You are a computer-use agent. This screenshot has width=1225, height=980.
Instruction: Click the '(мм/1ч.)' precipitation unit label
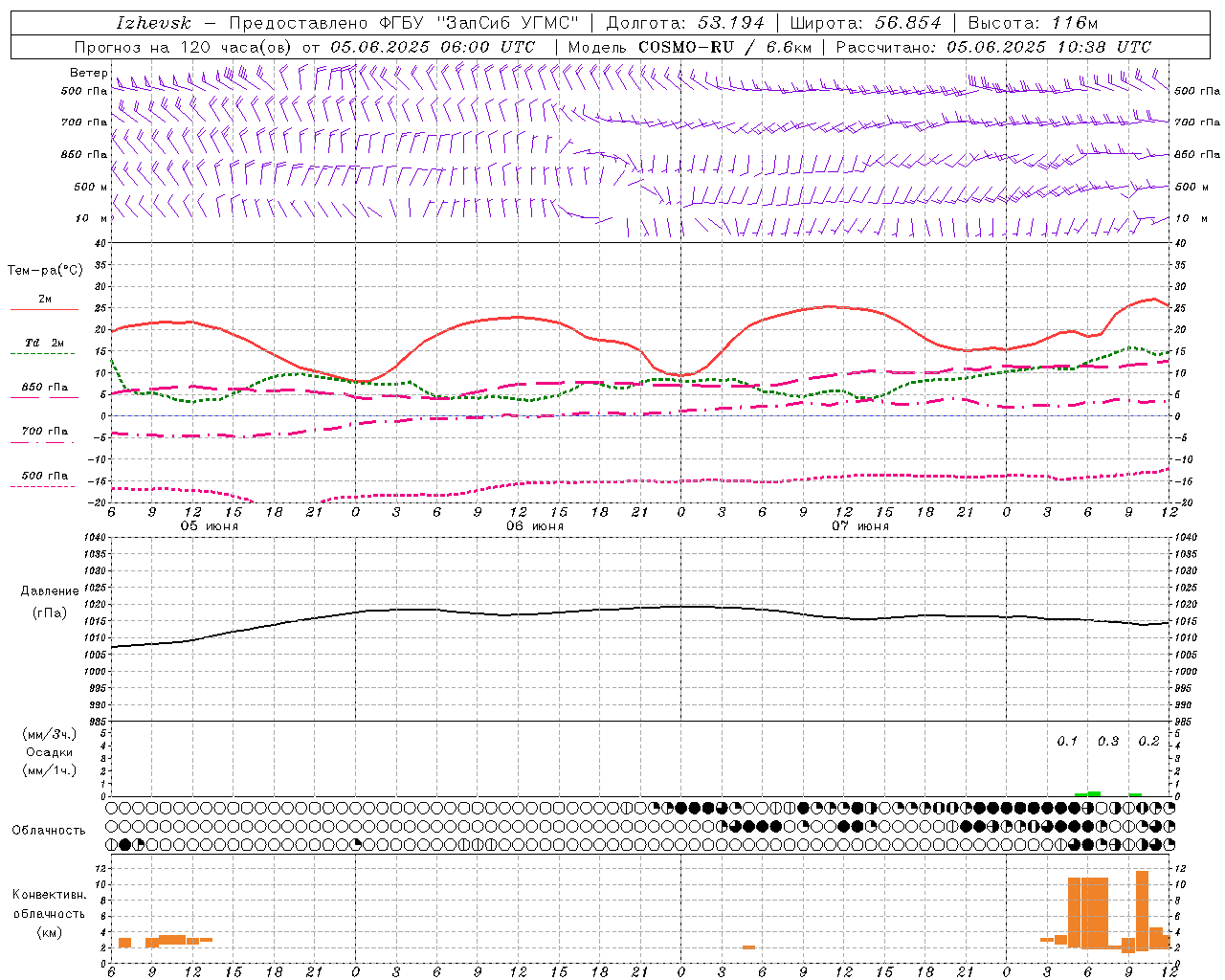(x=49, y=770)
